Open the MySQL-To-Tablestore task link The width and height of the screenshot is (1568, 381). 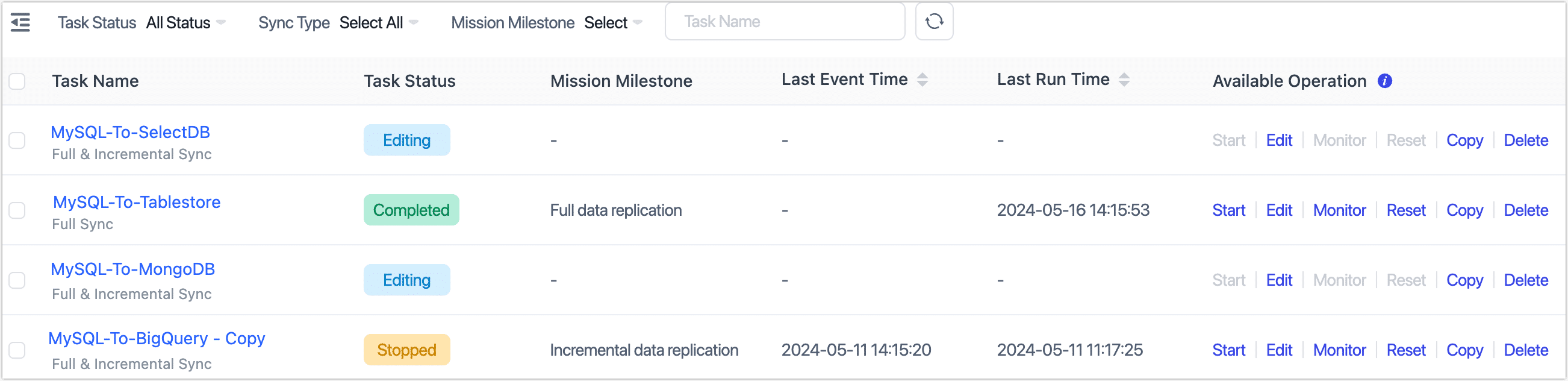(136, 203)
